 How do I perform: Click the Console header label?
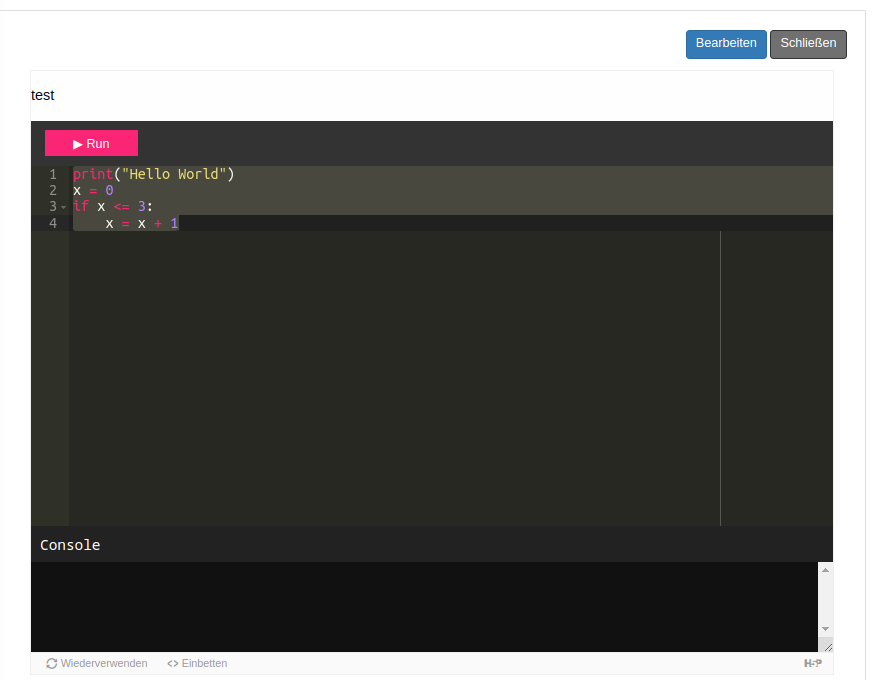[x=70, y=545]
